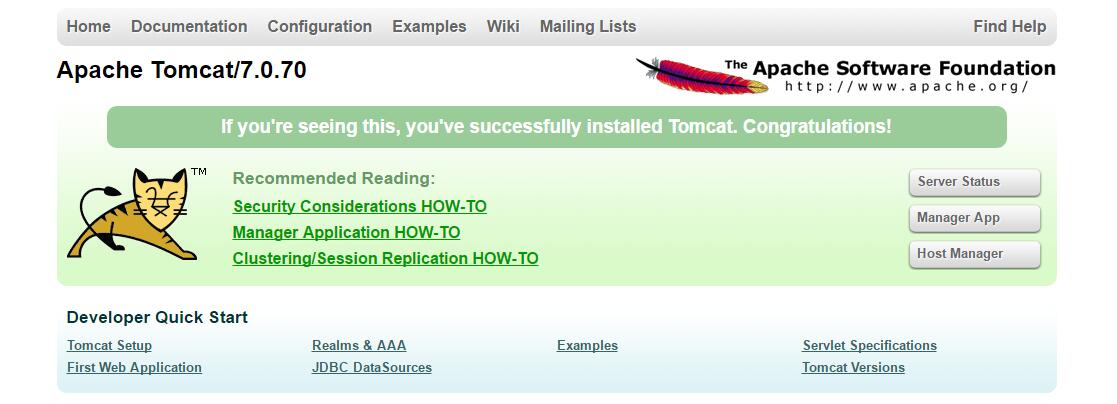Follow the First Web Application link
The width and height of the screenshot is (1117, 404).
134,368
